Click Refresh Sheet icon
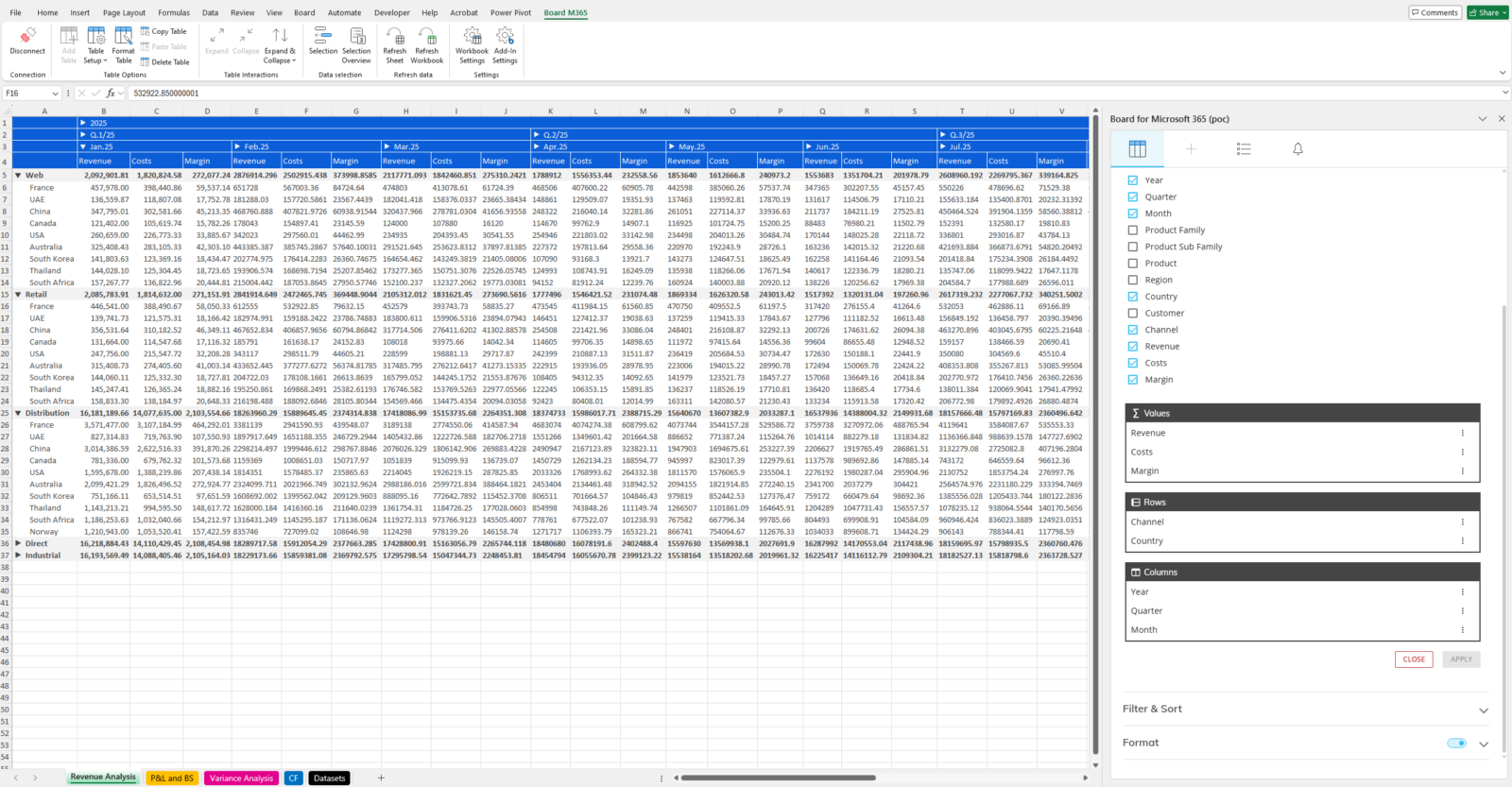 click(395, 46)
